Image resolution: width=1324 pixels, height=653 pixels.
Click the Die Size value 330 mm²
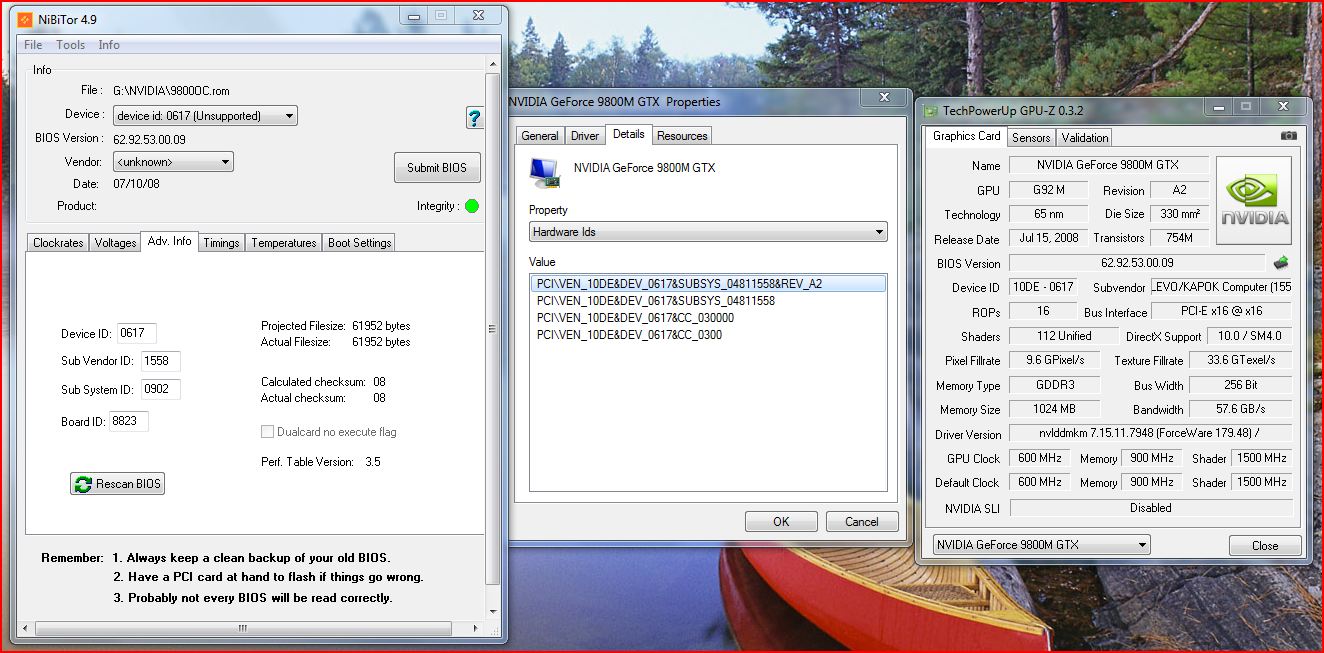(1179, 214)
